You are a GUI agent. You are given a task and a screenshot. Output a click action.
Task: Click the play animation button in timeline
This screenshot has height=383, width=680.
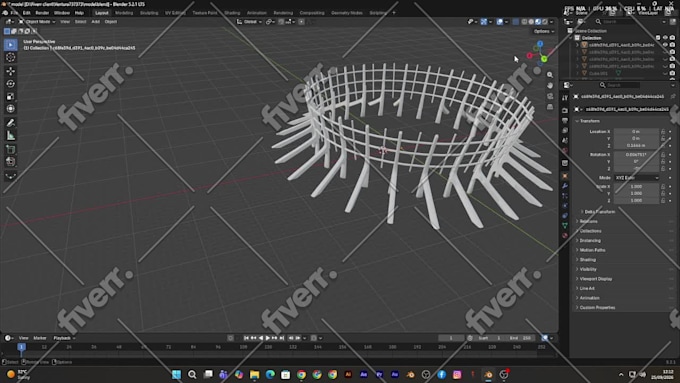[x=268, y=338]
